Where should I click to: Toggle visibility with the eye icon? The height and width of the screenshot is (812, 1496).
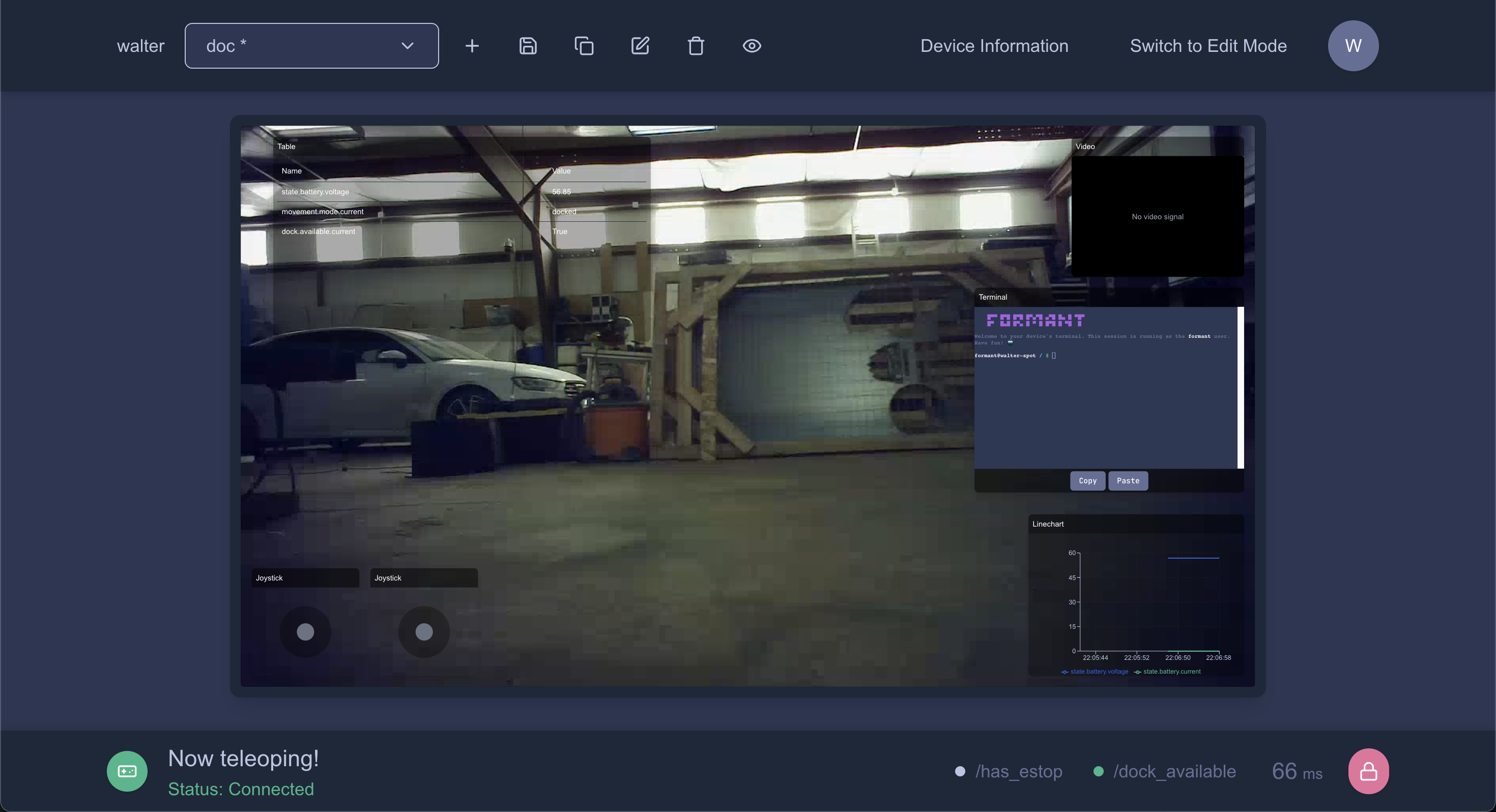752,46
